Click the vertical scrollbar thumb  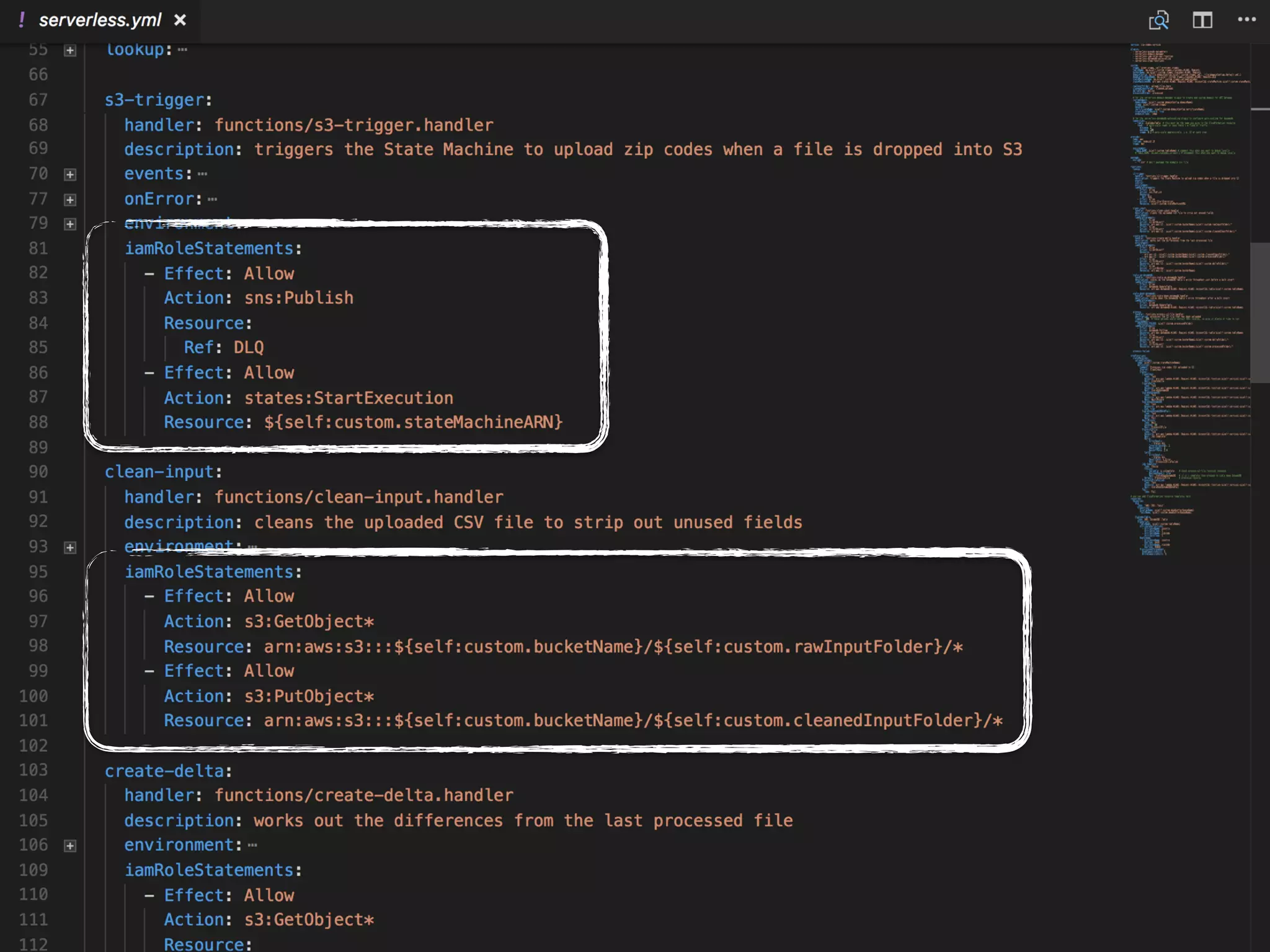tap(1259, 312)
